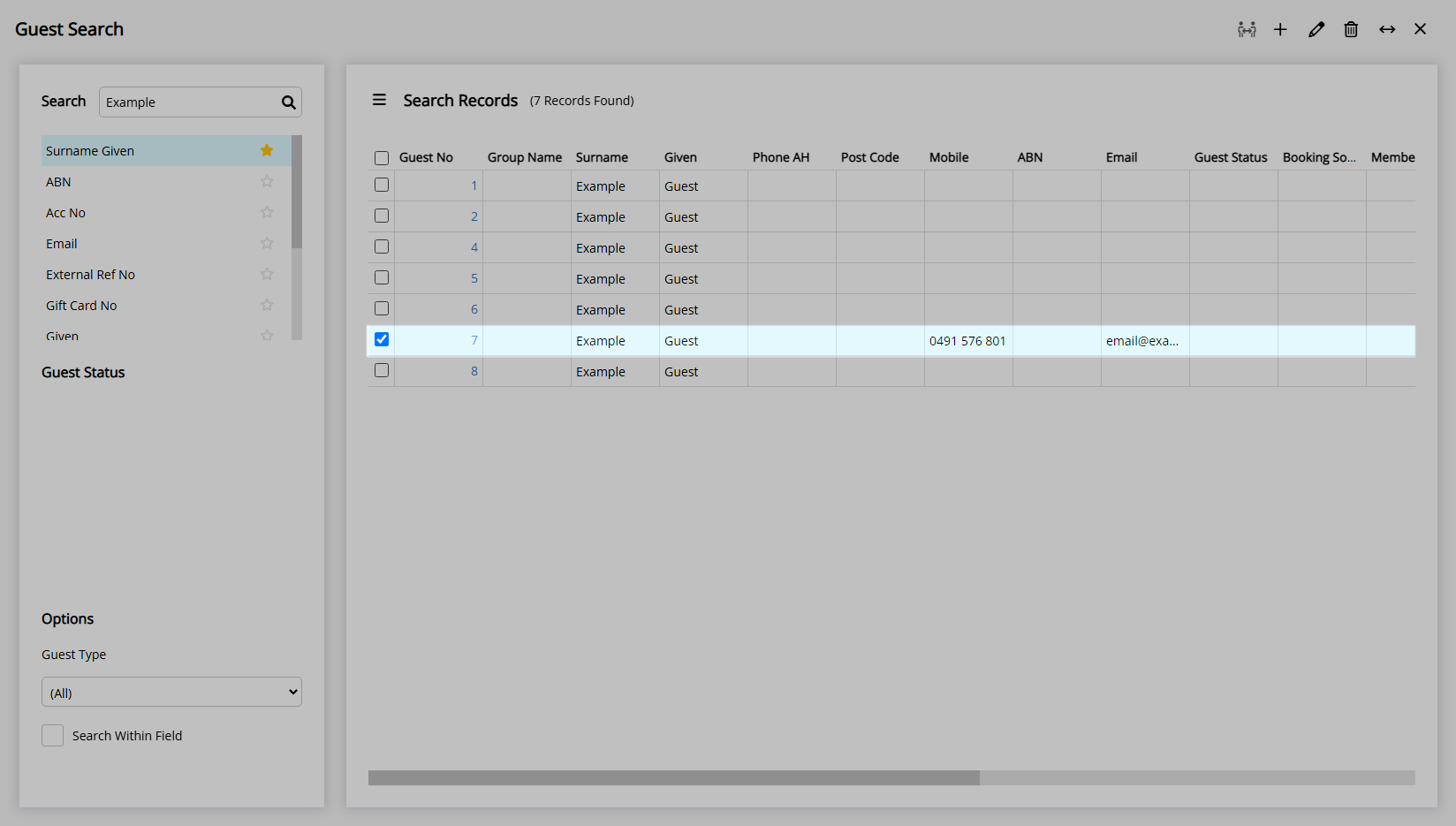The height and width of the screenshot is (826, 1456).
Task: Sort by Given column header
Action: tap(680, 157)
